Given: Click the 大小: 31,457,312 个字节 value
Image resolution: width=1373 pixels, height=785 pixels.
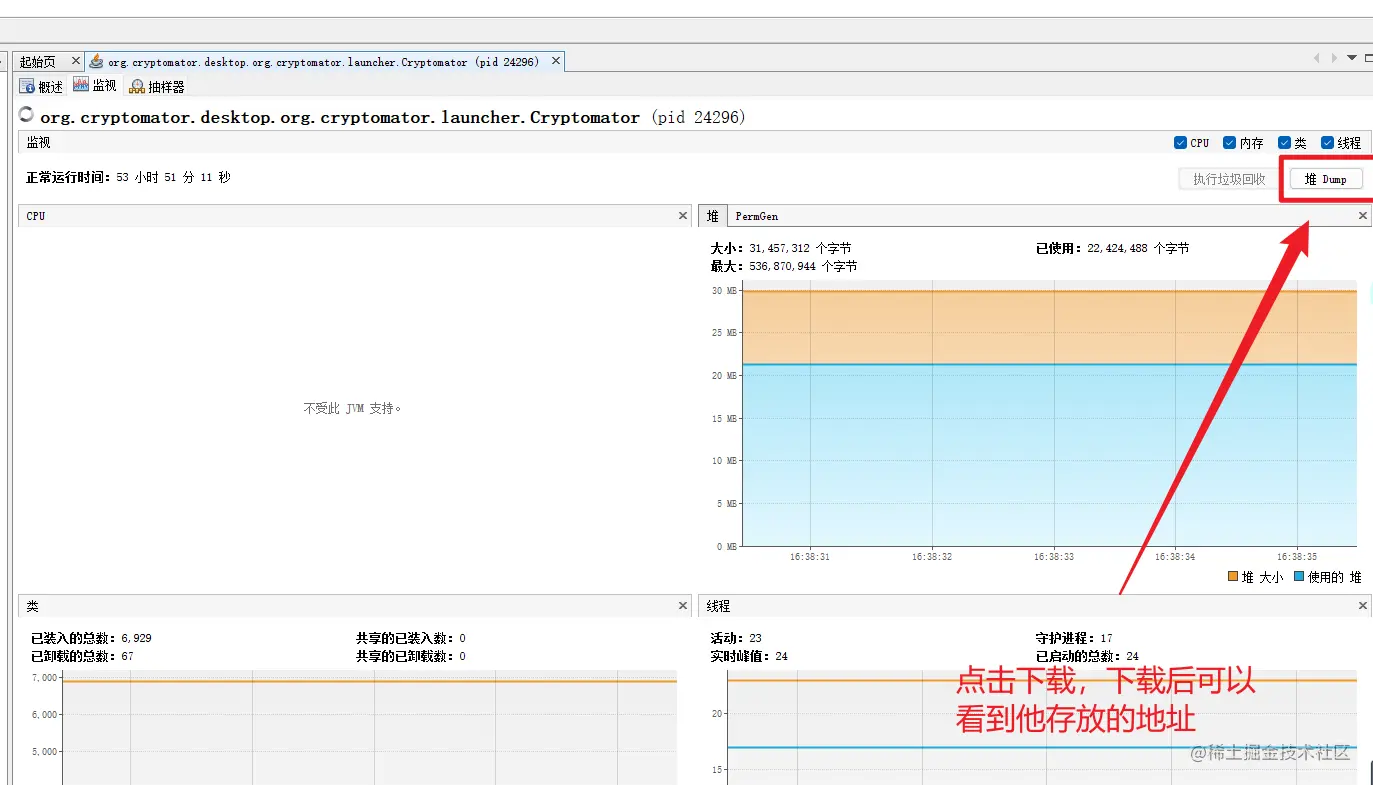Looking at the screenshot, I should (781, 248).
